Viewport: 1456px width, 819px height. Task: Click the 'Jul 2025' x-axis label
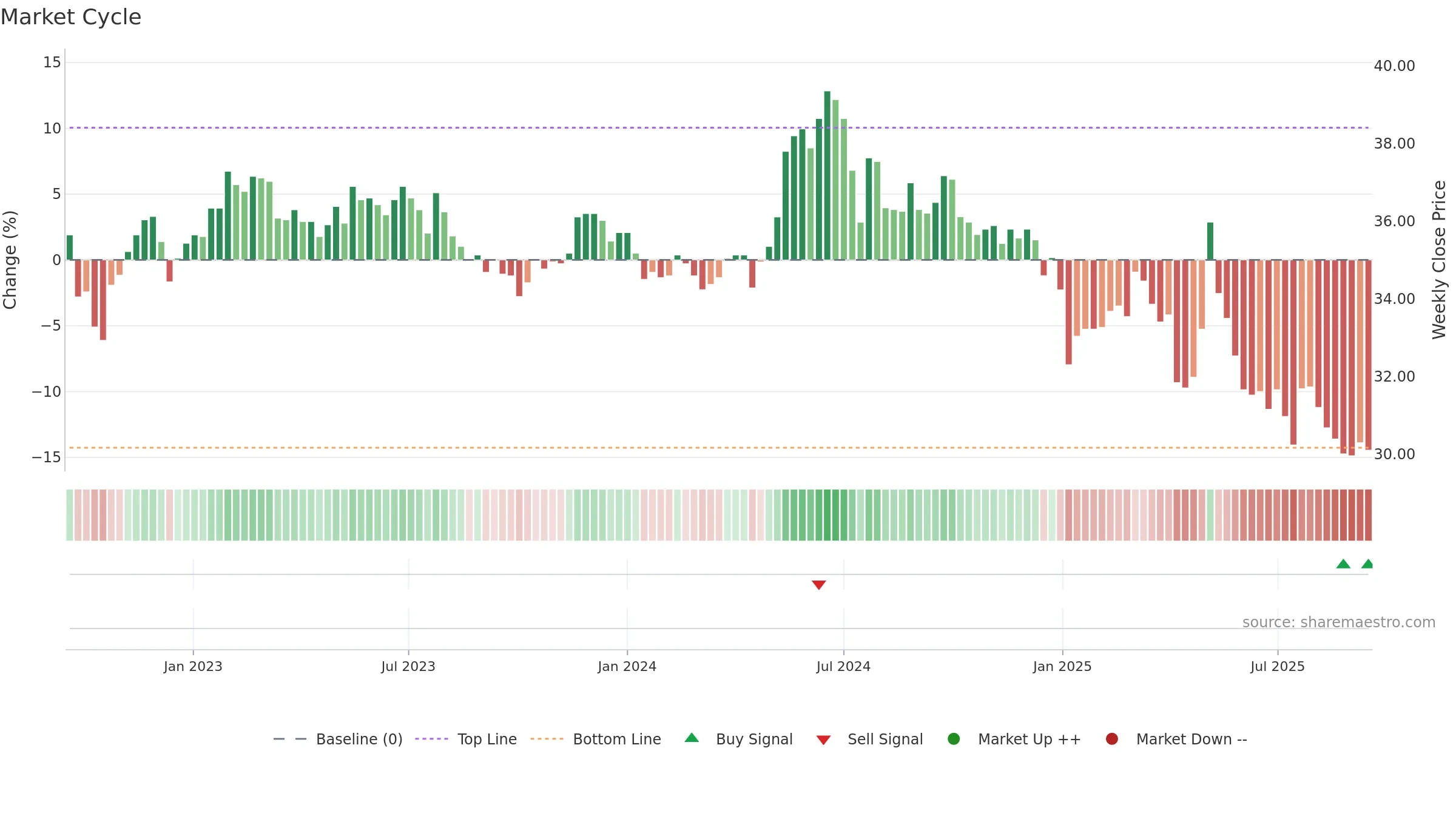point(1278,666)
